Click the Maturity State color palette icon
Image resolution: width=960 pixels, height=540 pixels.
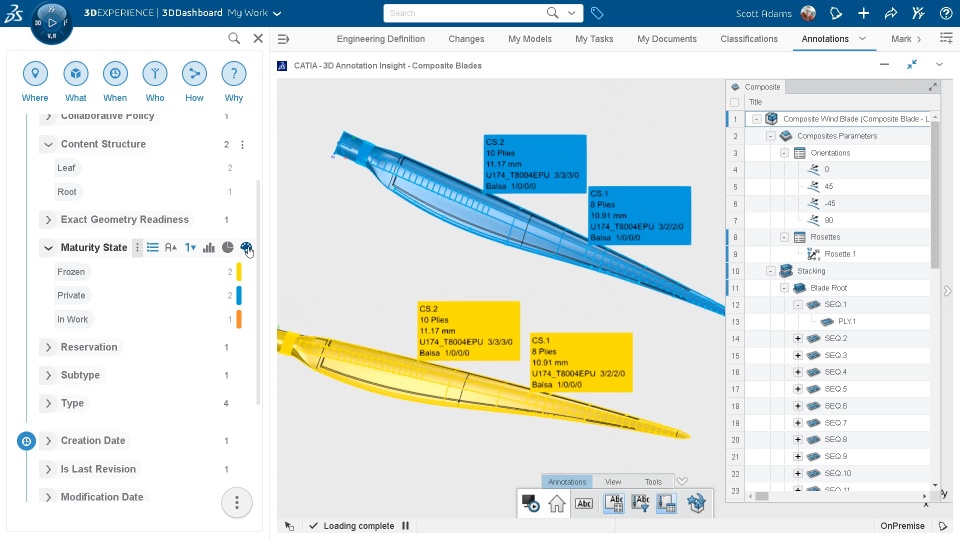246,247
